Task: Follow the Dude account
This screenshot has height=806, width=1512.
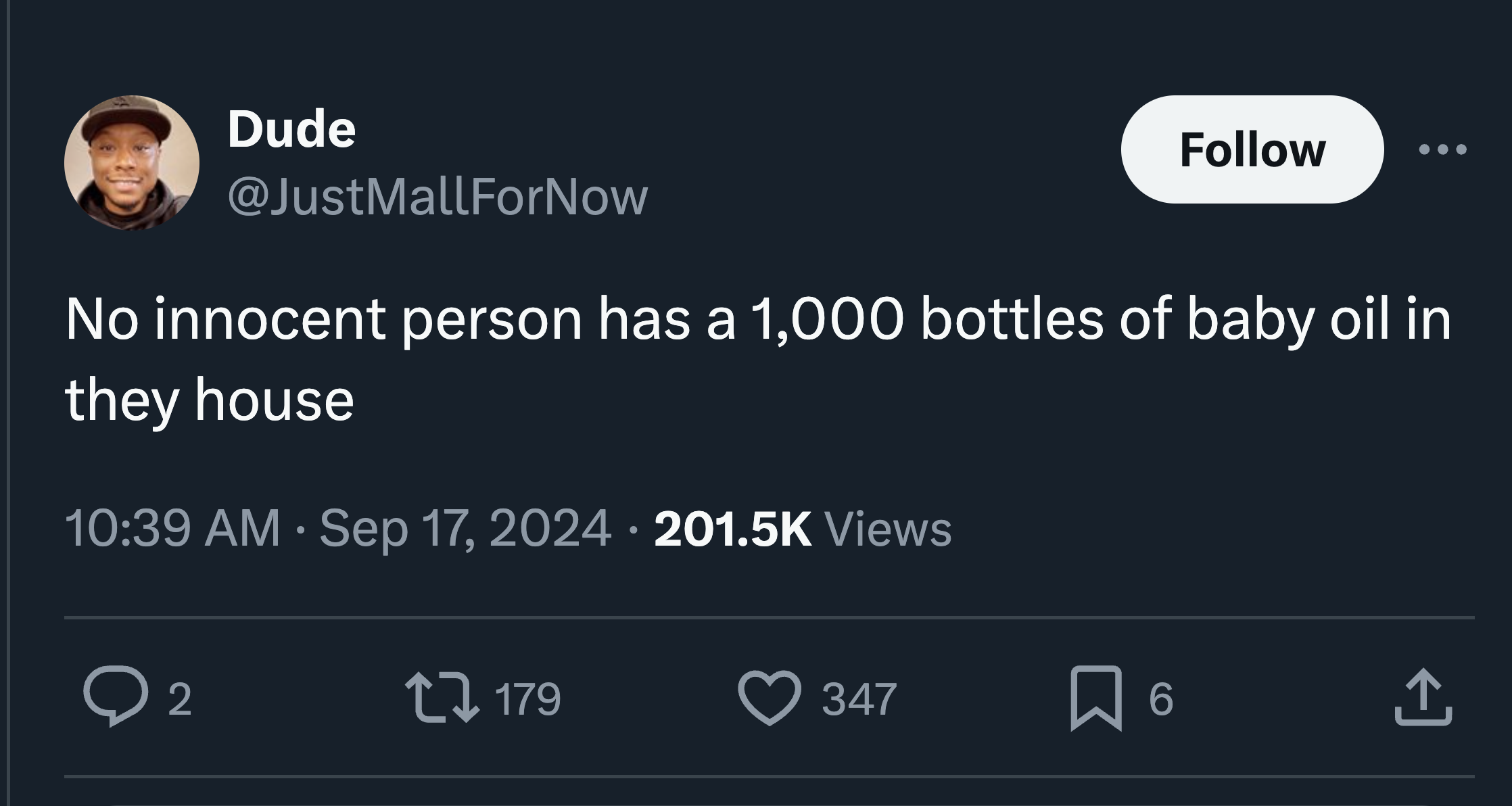Action: (x=1252, y=149)
